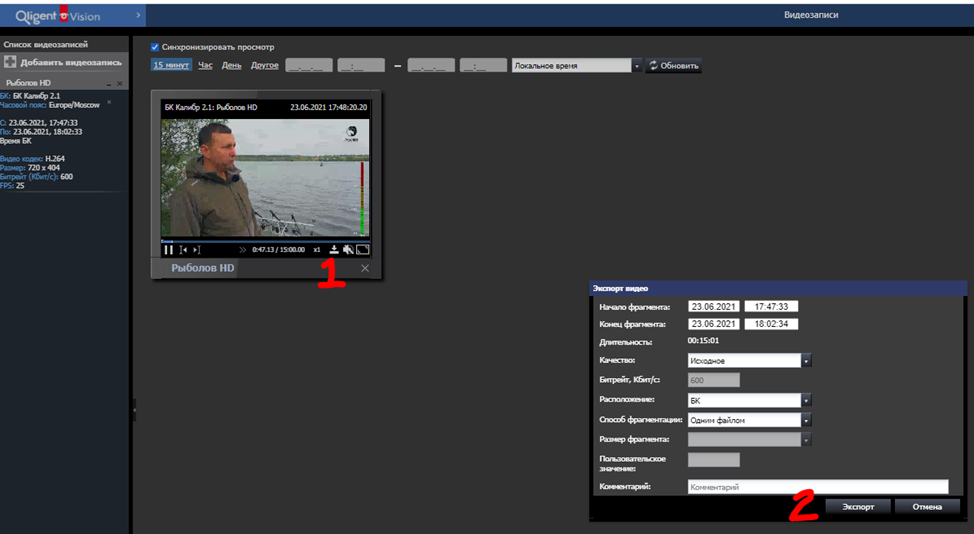Image resolution: width=974 pixels, height=534 pixels.
Task: Collapse the left sidebar using its handle
Action: (134, 410)
